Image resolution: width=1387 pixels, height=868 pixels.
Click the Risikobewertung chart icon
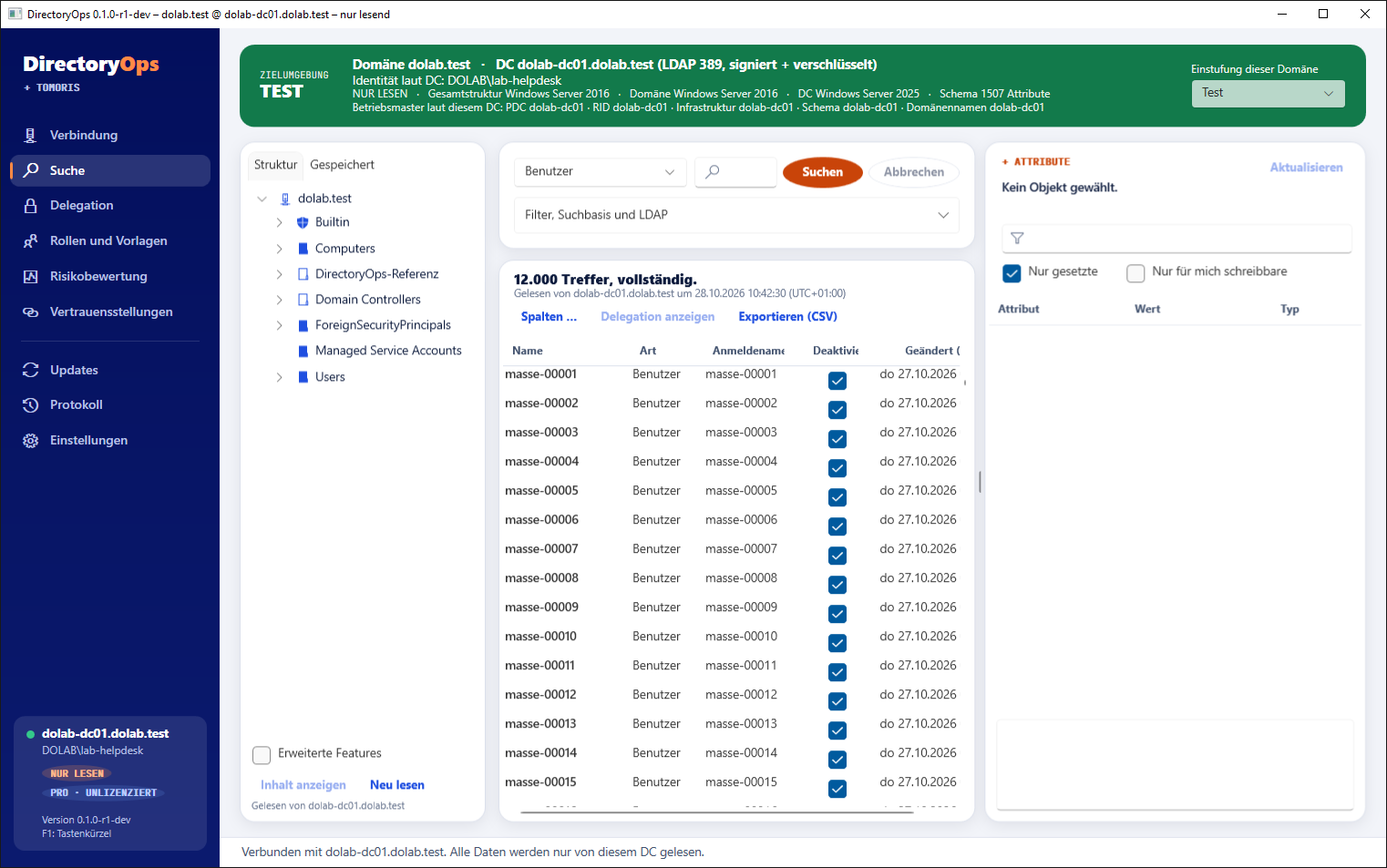tap(31, 277)
